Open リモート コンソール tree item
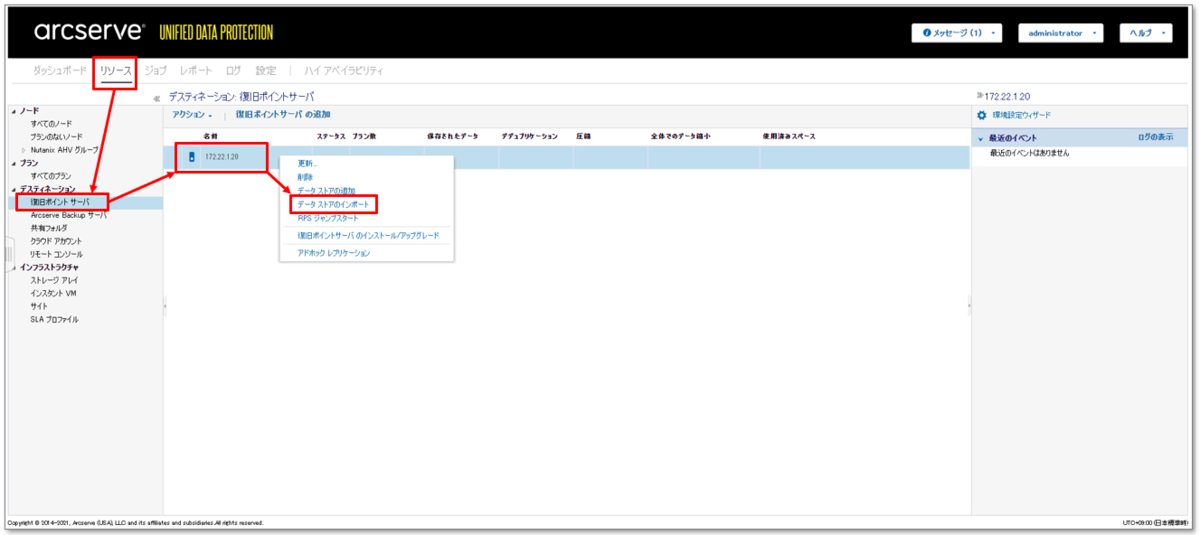This screenshot has height=535, width=1200. tap(57, 254)
